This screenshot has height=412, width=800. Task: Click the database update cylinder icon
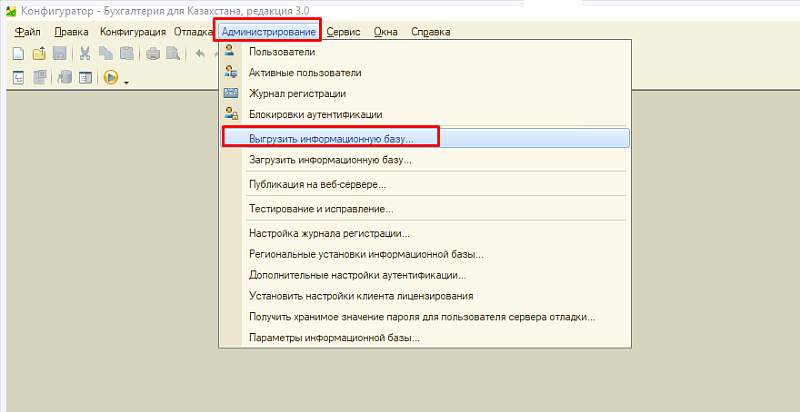tap(65, 77)
